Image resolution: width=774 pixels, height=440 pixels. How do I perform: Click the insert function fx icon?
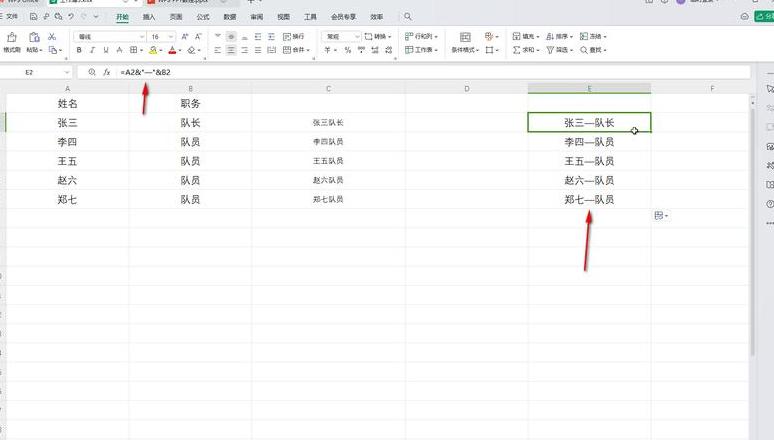pos(107,72)
